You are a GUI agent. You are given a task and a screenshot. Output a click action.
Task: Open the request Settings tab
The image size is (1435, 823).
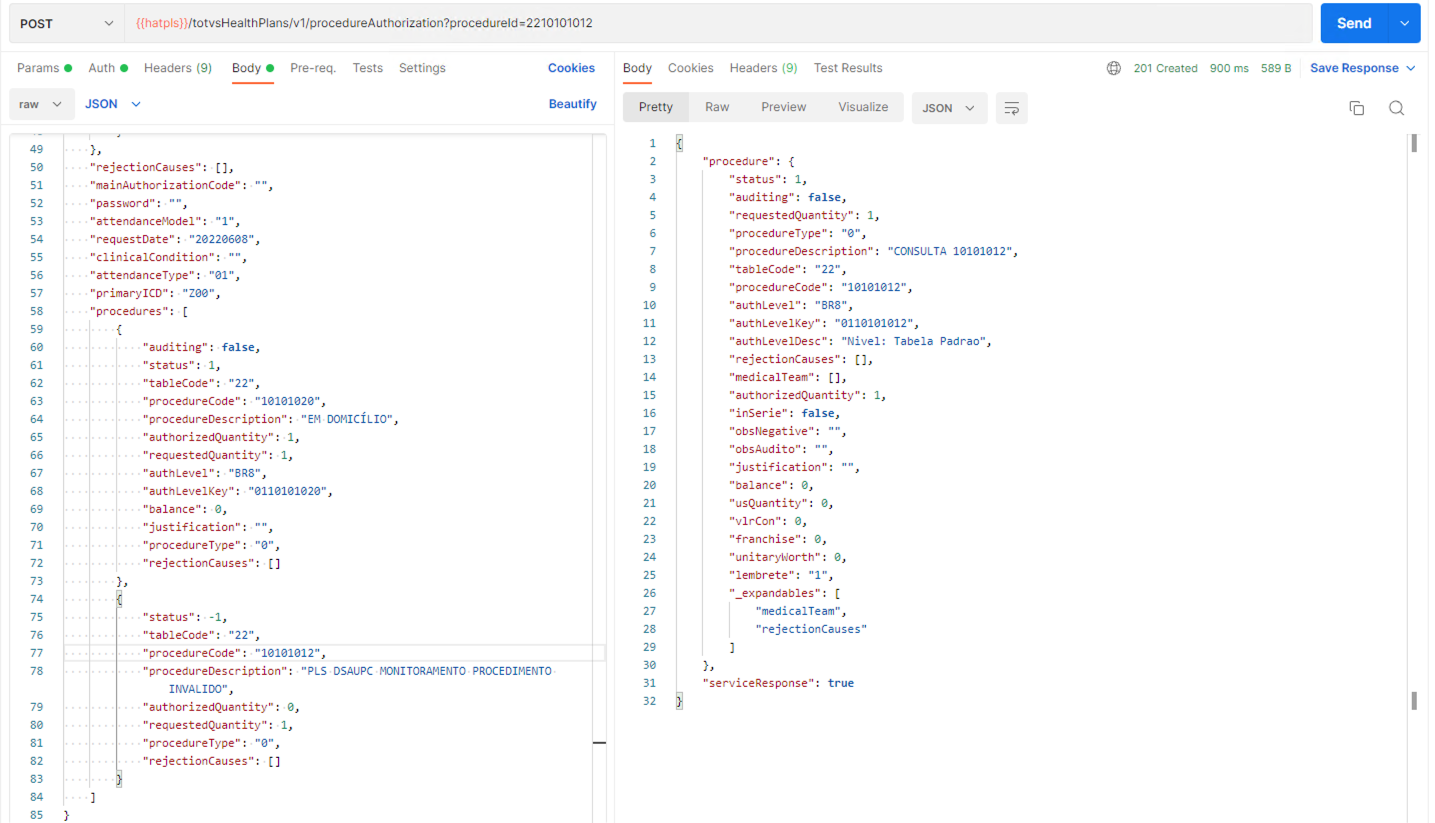422,68
